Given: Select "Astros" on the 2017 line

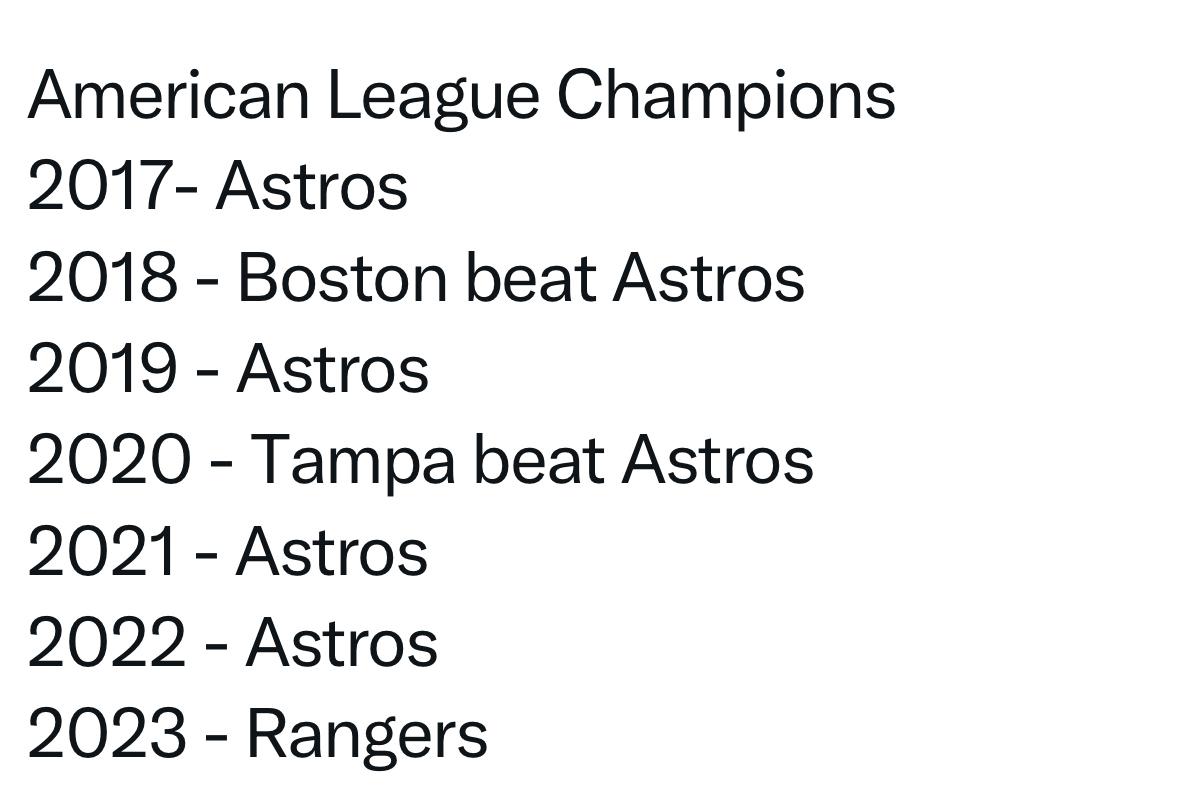Looking at the screenshot, I should [x=311, y=187].
